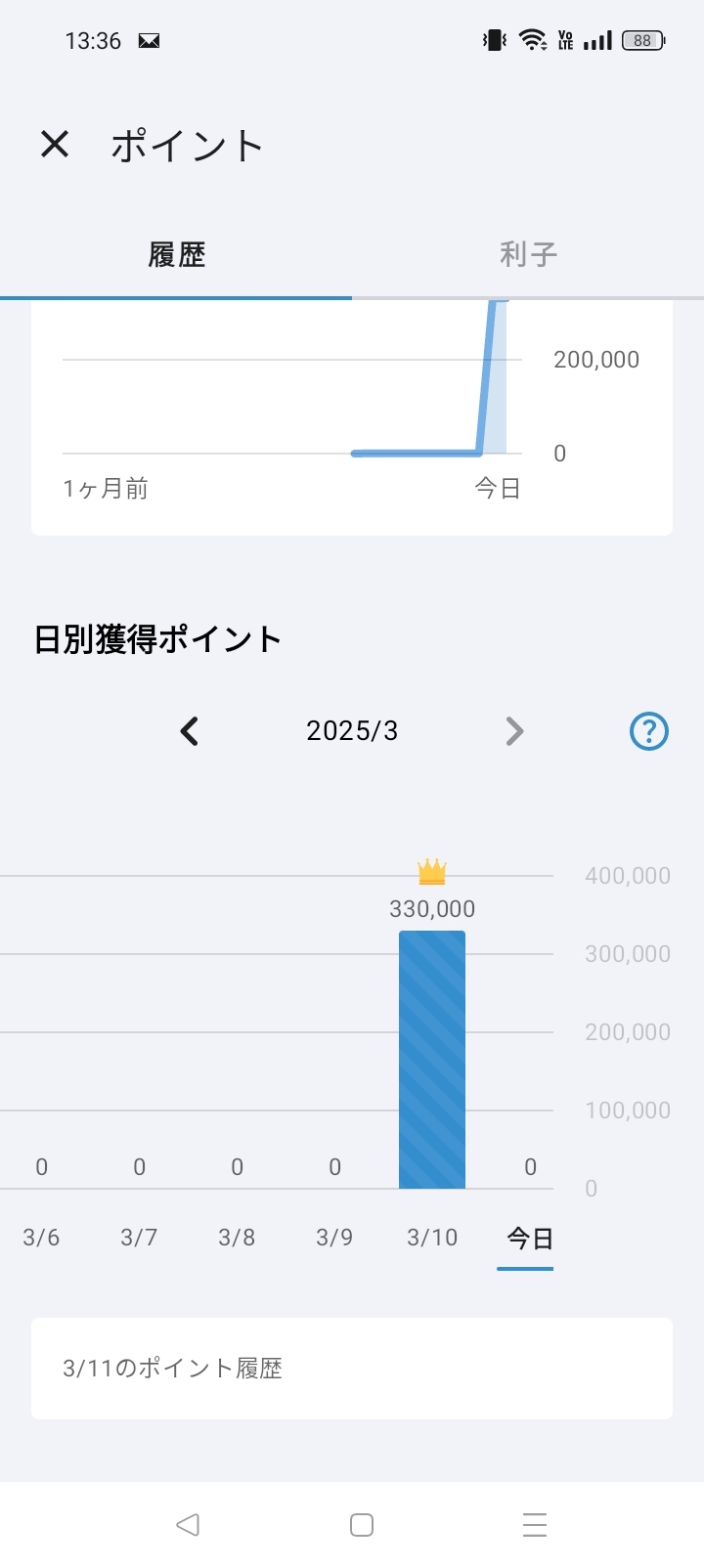704x1568 pixels.
Task: Select the 3/8 date label
Action: tap(237, 1238)
